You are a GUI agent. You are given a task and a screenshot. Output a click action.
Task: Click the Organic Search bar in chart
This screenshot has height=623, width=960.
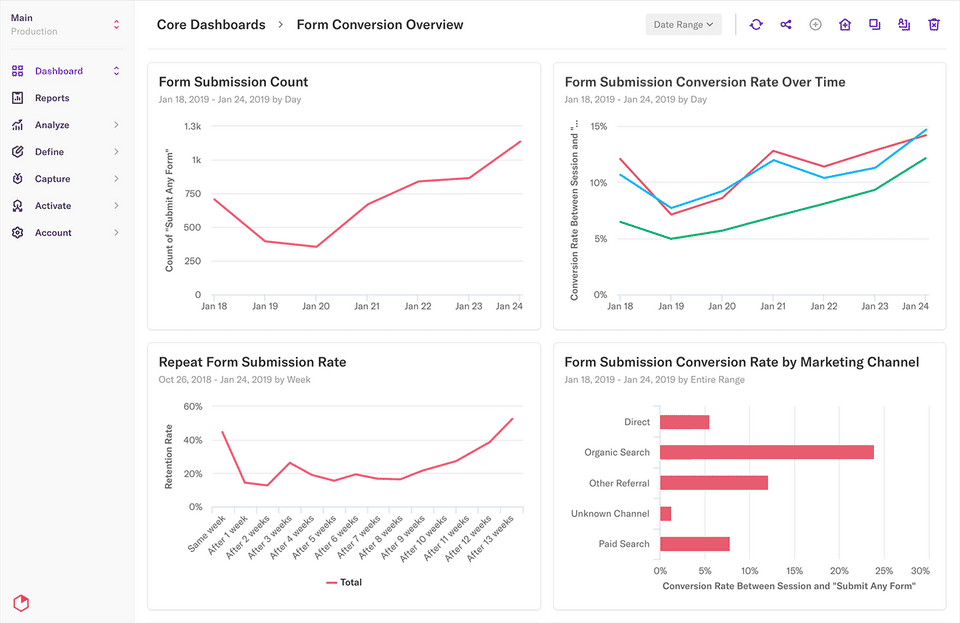[x=767, y=452]
